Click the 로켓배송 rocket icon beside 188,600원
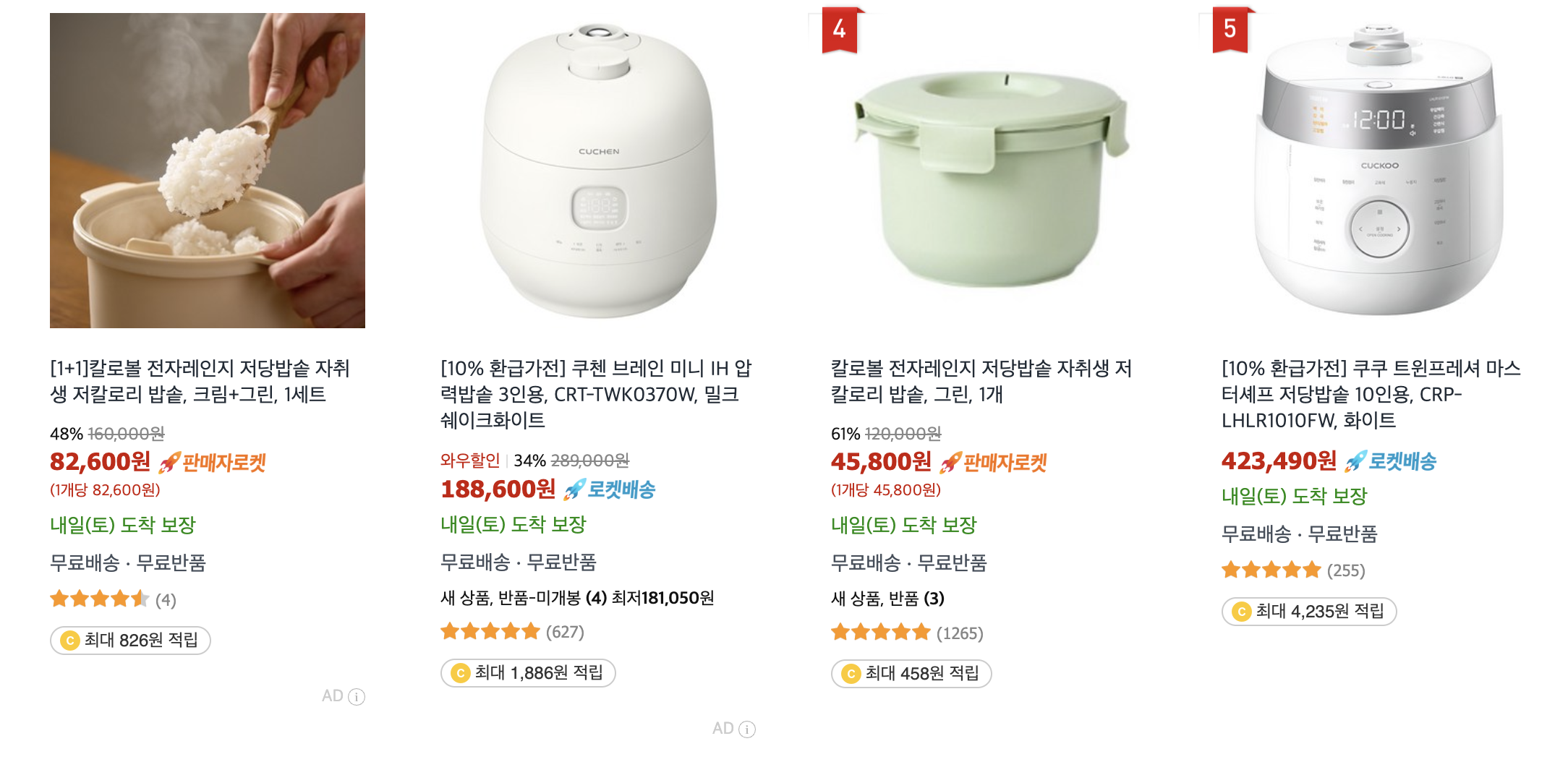The image size is (1568, 762). [575, 490]
